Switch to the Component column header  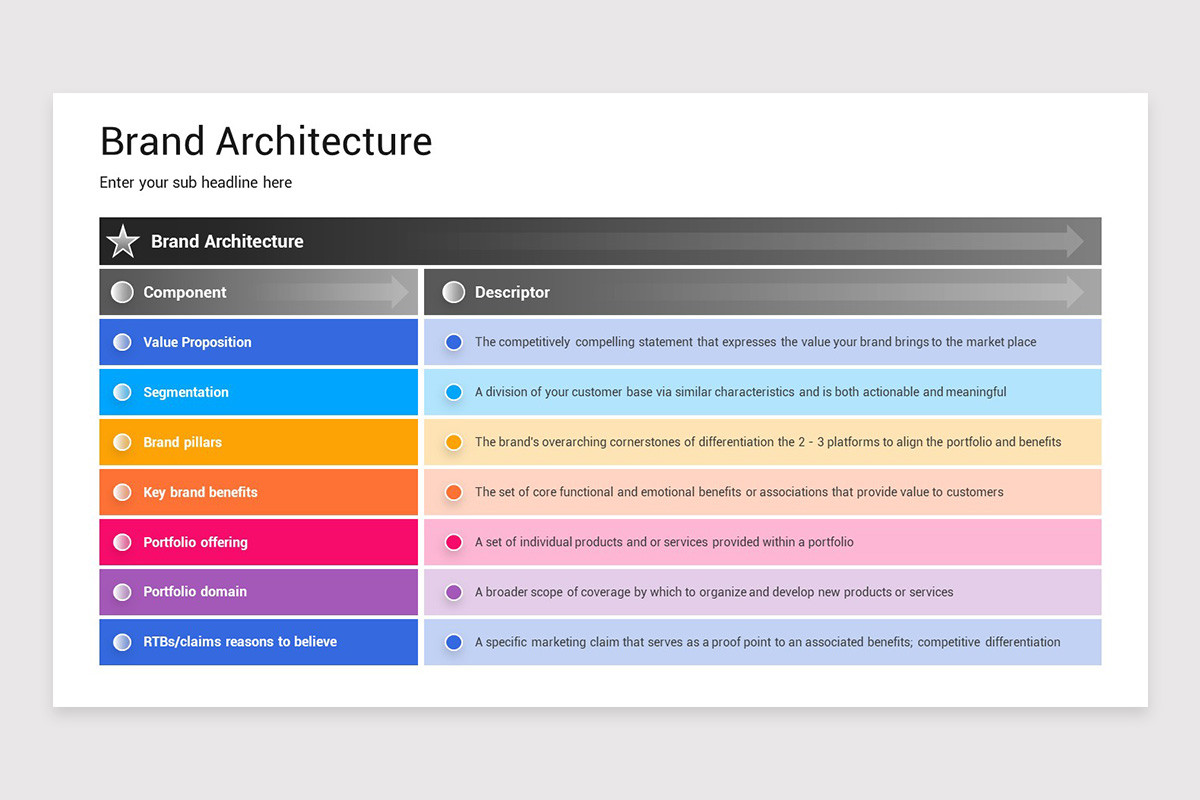pos(184,291)
